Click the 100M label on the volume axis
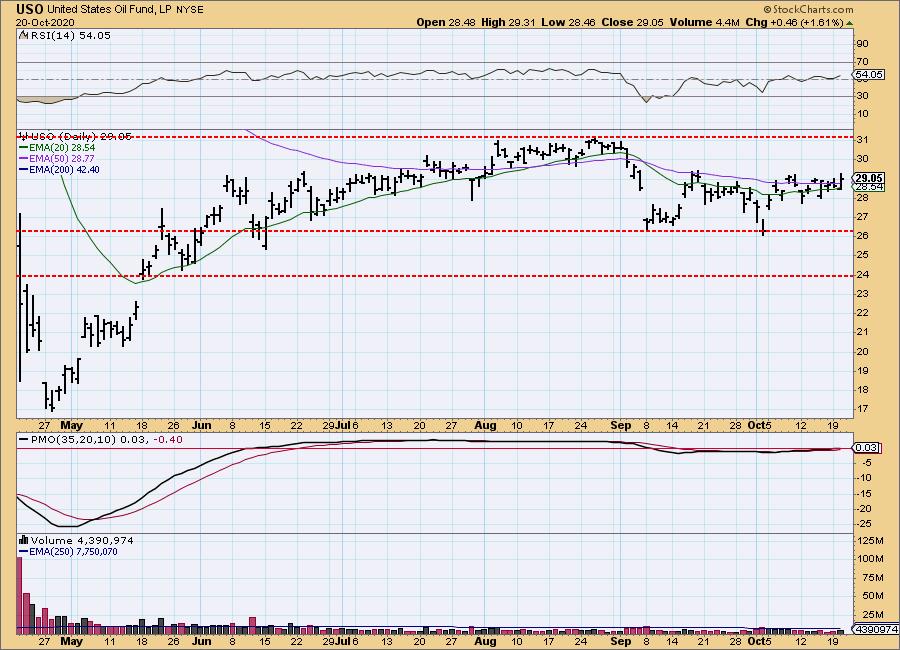900x650 pixels. (871, 559)
